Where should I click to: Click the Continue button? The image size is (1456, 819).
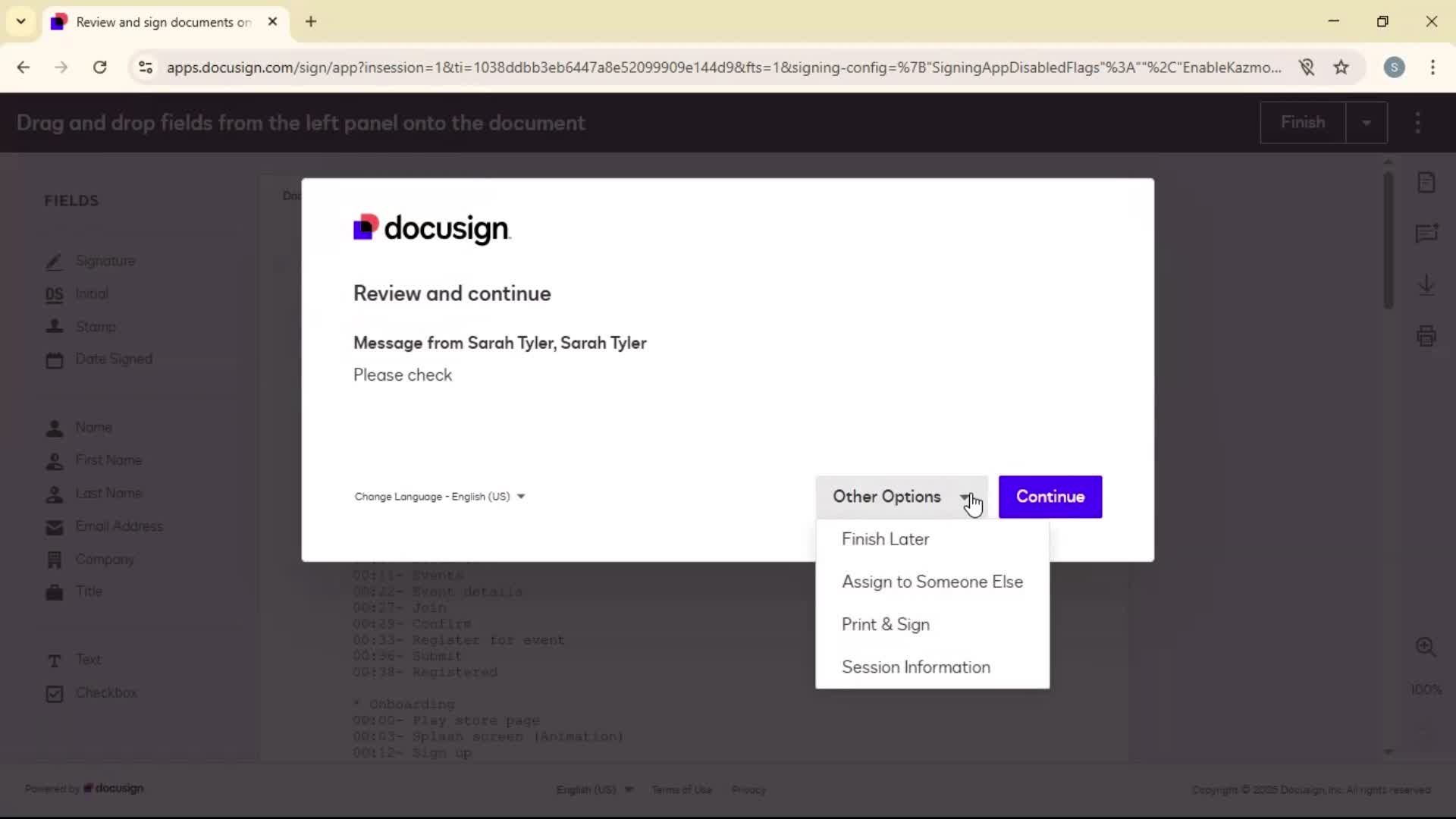point(1050,497)
